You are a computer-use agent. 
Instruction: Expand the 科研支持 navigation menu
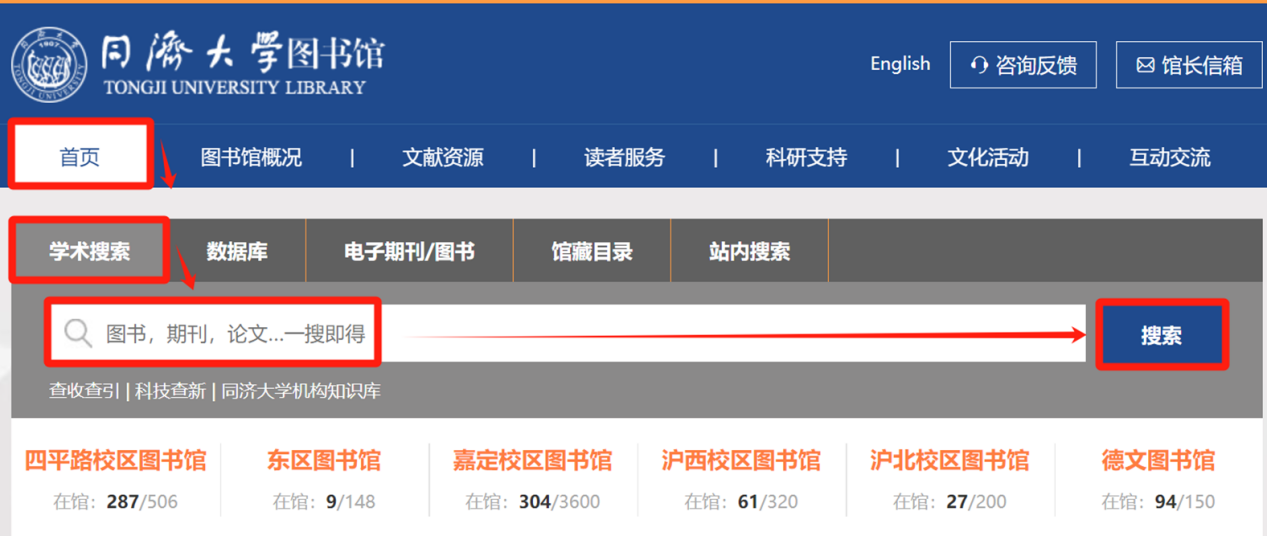(805, 157)
